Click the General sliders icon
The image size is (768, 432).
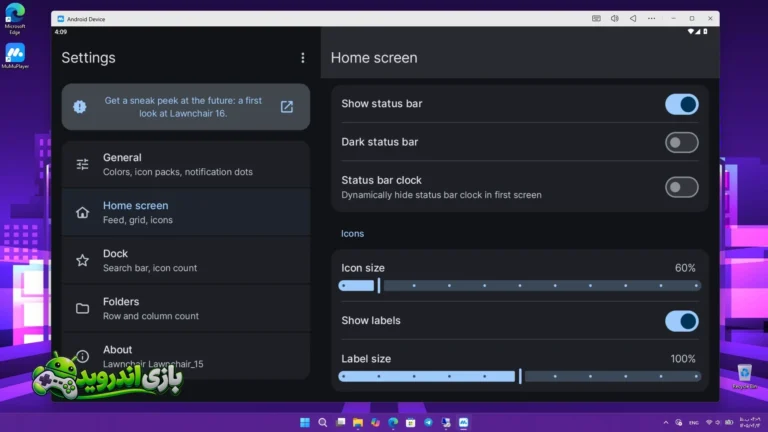pyautogui.click(x=82, y=165)
